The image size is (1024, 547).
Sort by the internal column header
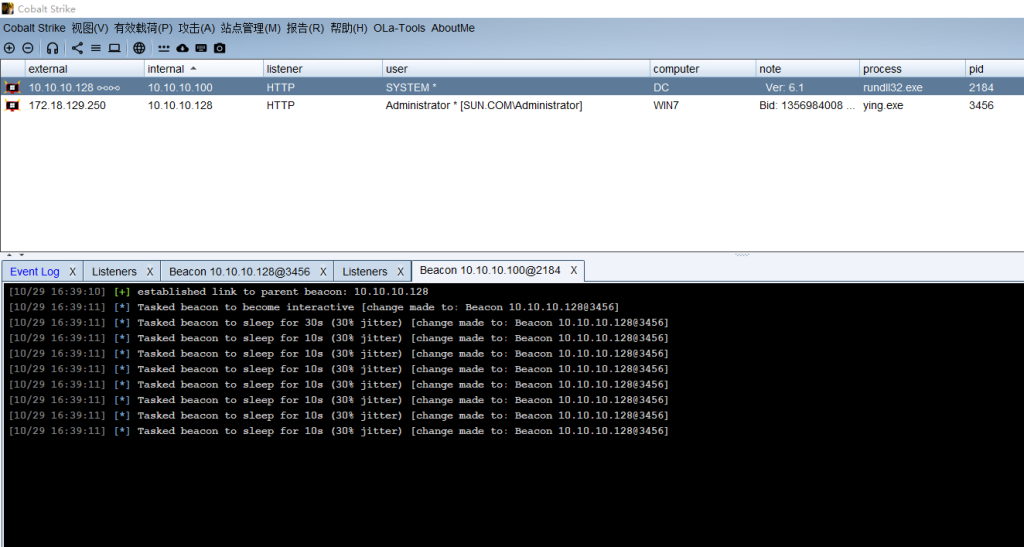203,69
